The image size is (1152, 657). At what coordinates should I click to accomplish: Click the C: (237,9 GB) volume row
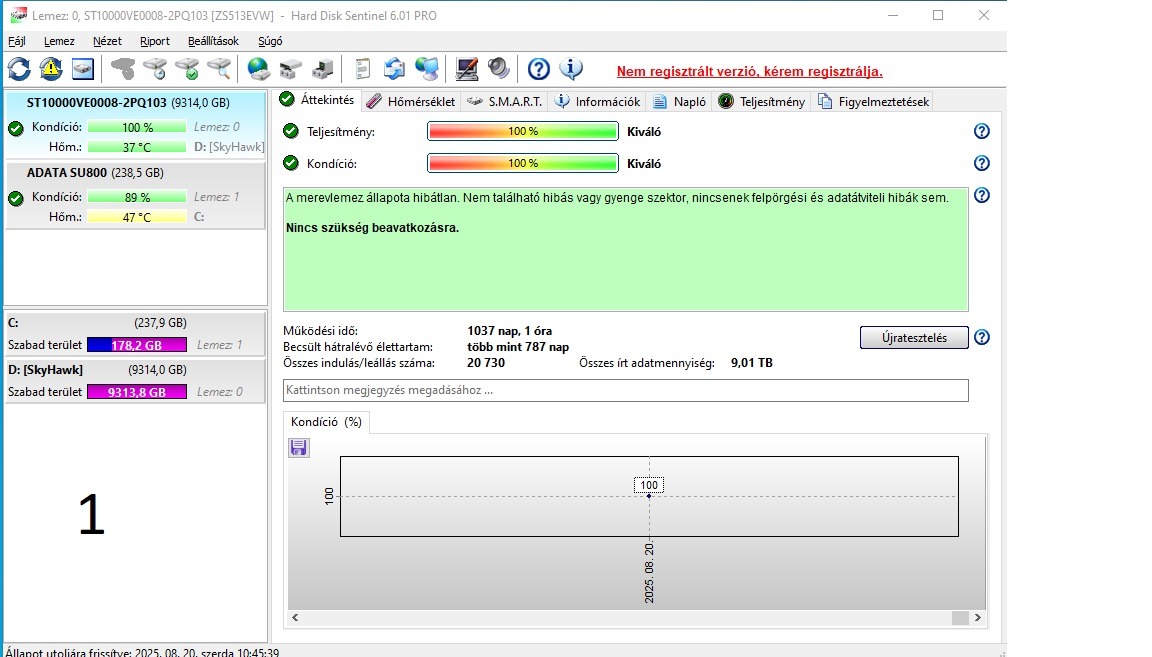[x=135, y=334]
